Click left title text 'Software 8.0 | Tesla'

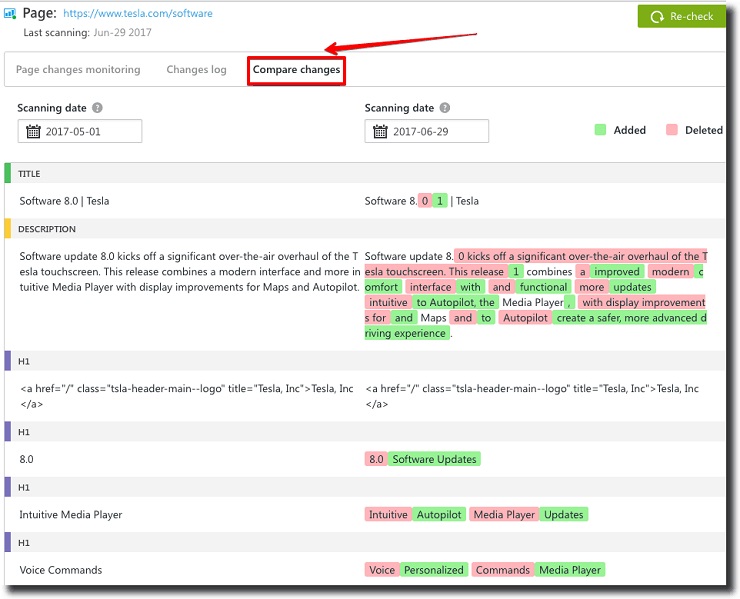coord(64,201)
